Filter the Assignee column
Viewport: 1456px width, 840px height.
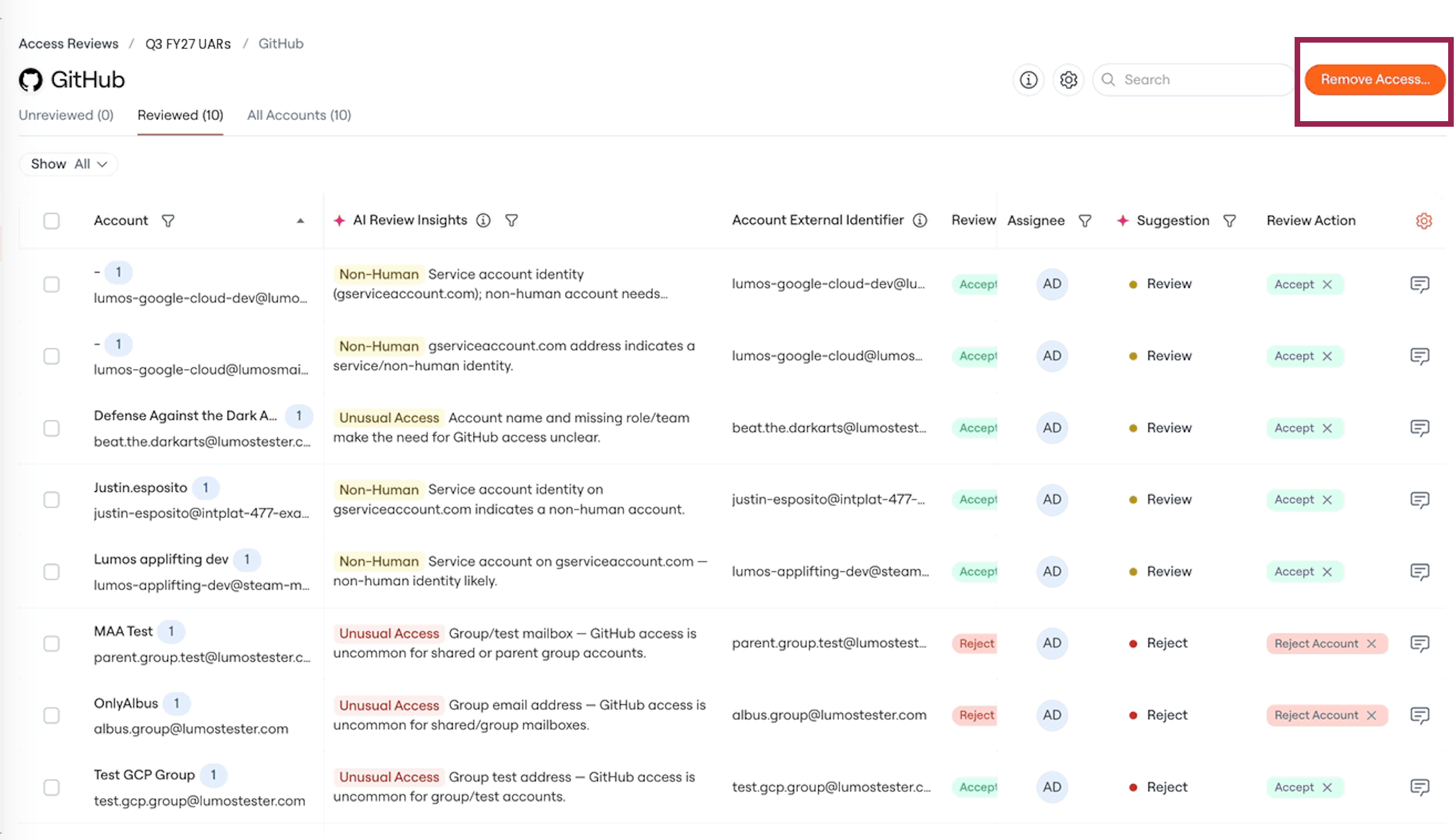[x=1087, y=221]
